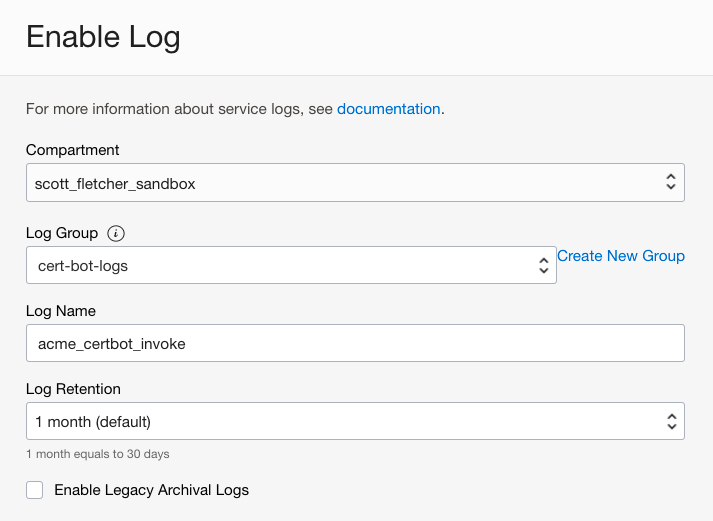Viewport: 713px width, 521px height.
Task: Click the Create New Group link
Action: point(620,256)
